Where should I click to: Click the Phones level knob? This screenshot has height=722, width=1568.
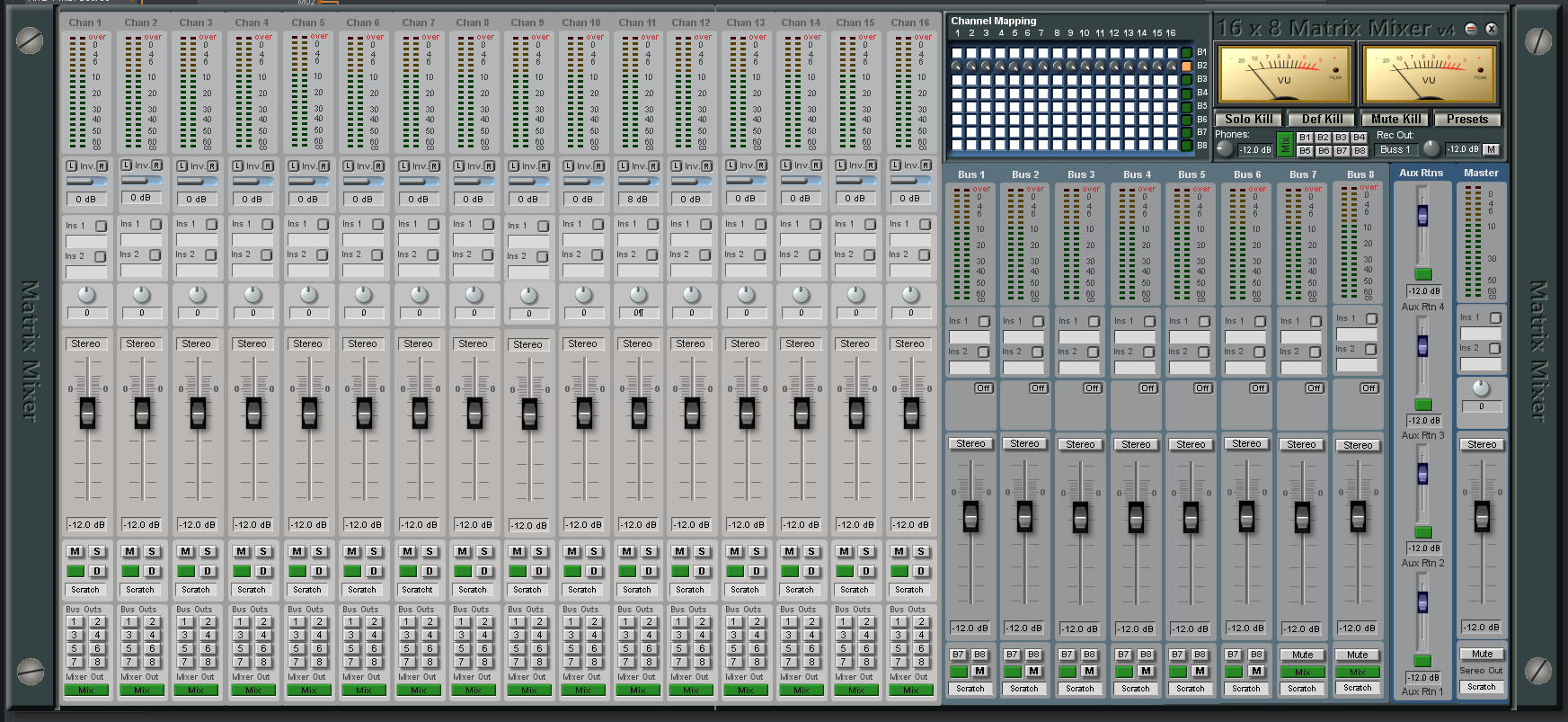pyautogui.click(x=1225, y=149)
